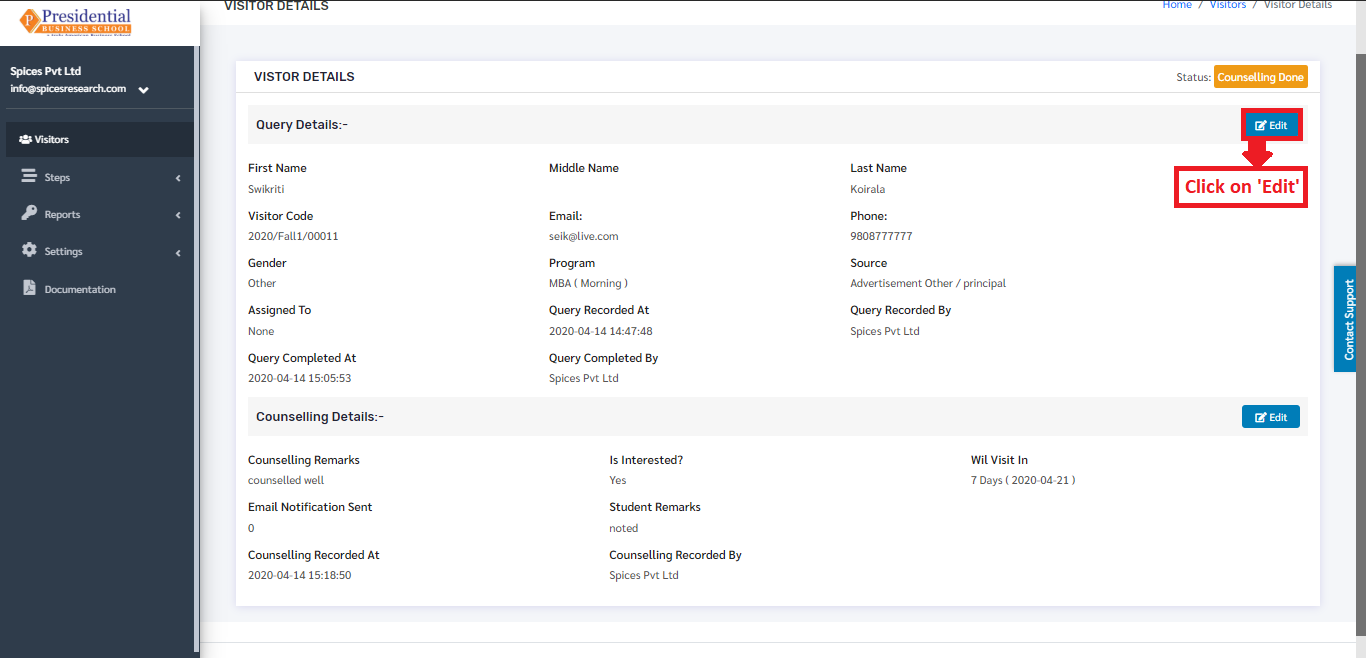Image resolution: width=1366 pixels, height=658 pixels.
Task: Select program value MBA ( Morning )
Action: click(x=588, y=283)
